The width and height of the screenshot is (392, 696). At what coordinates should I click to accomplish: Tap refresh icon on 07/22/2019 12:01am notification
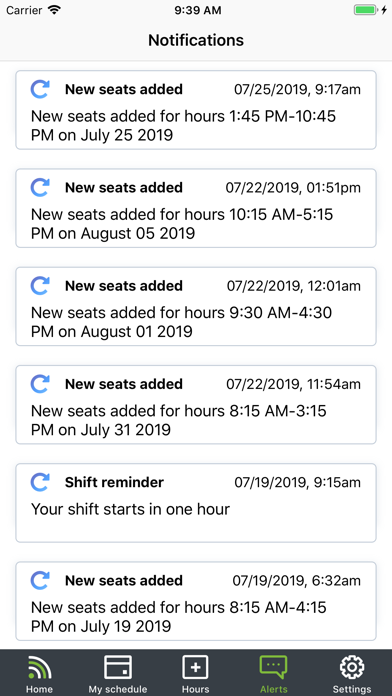click(x=40, y=285)
